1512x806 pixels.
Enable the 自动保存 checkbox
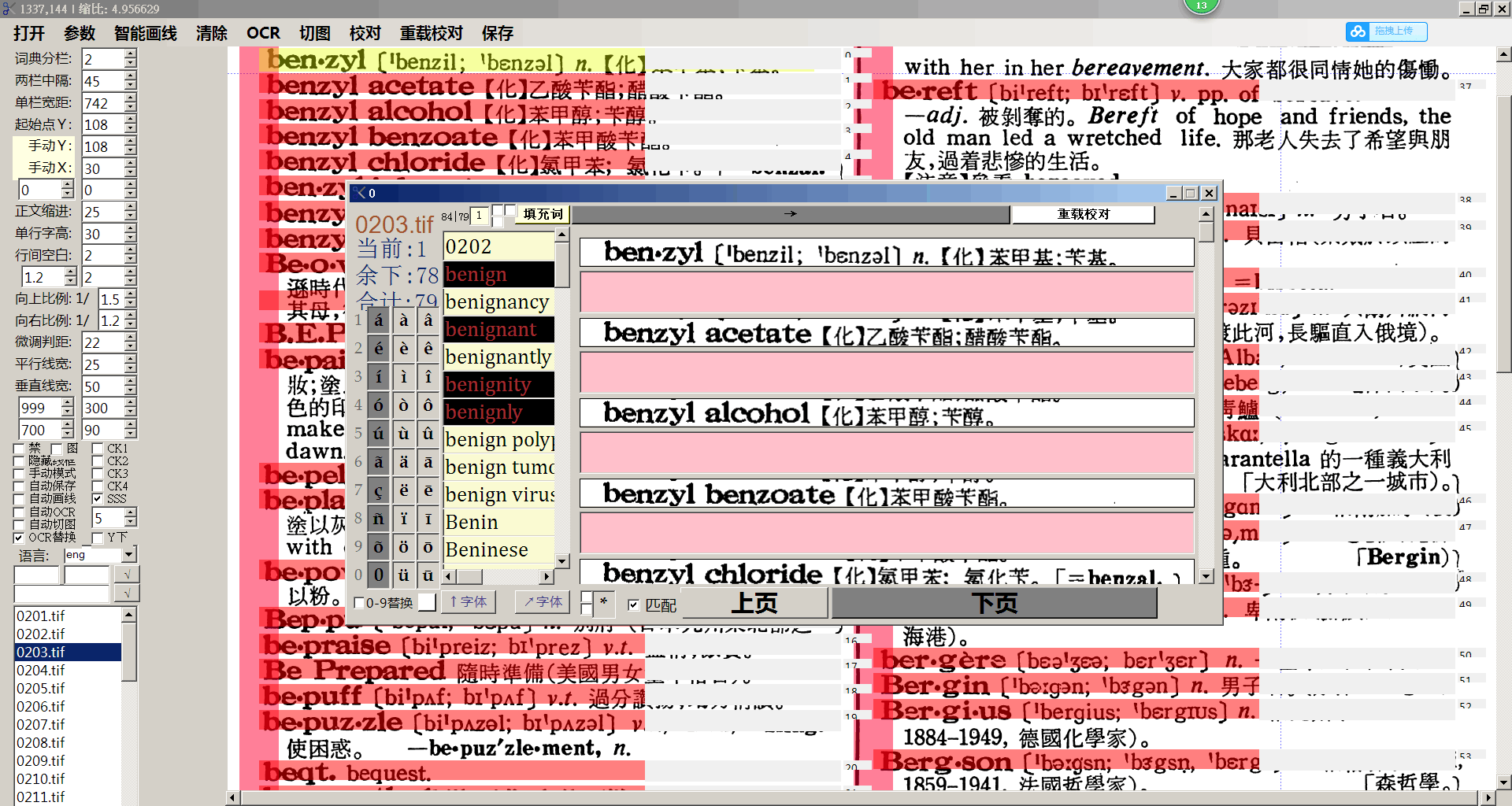coord(19,486)
